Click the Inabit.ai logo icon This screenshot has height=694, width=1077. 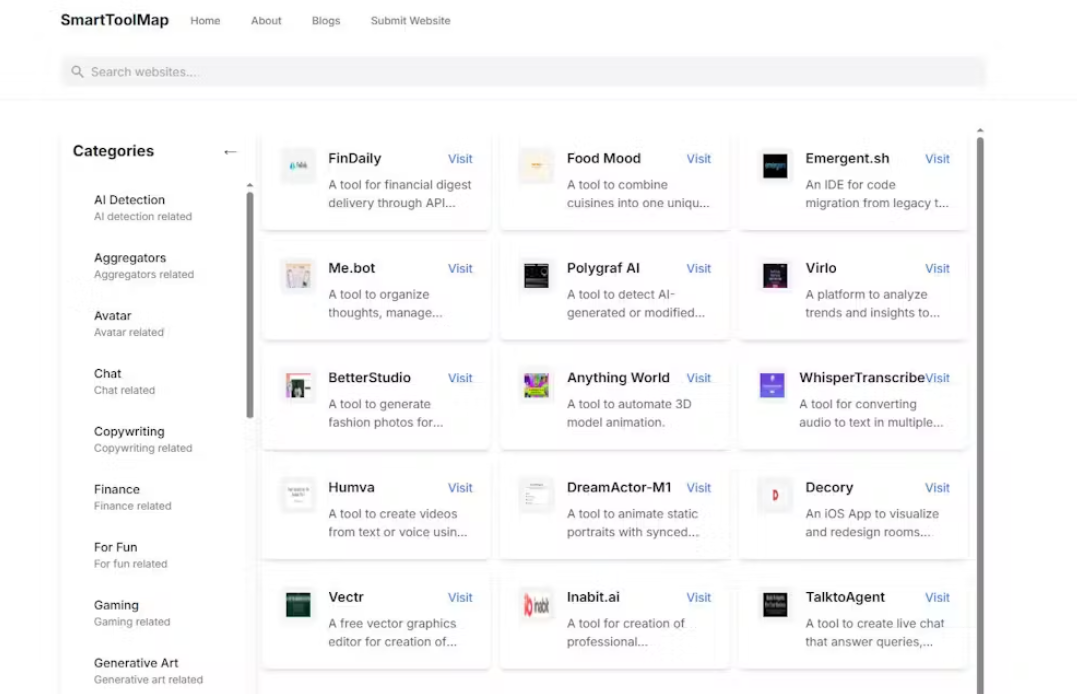[x=536, y=605]
